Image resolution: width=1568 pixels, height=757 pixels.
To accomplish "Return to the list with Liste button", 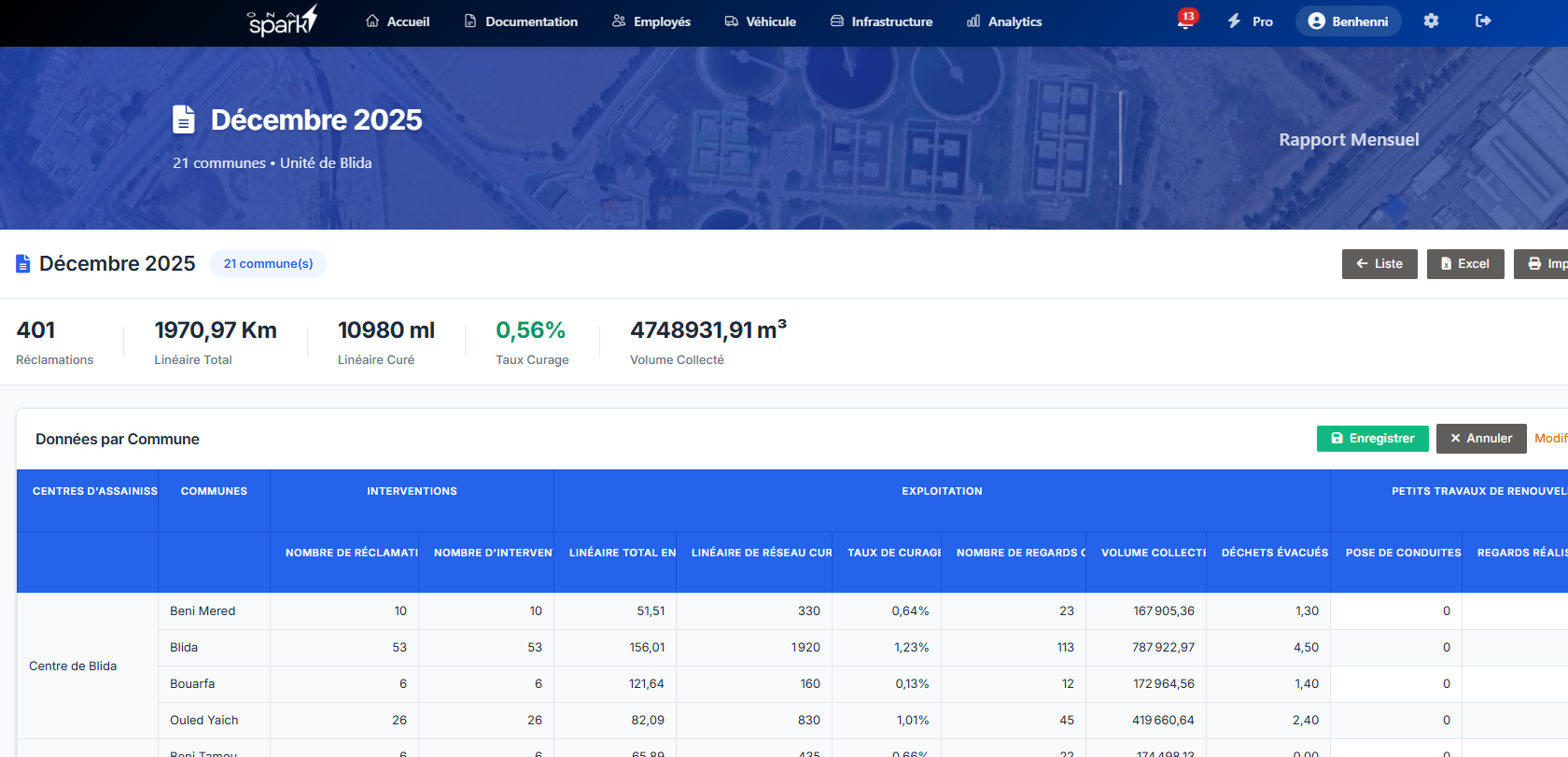I will (1379, 264).
